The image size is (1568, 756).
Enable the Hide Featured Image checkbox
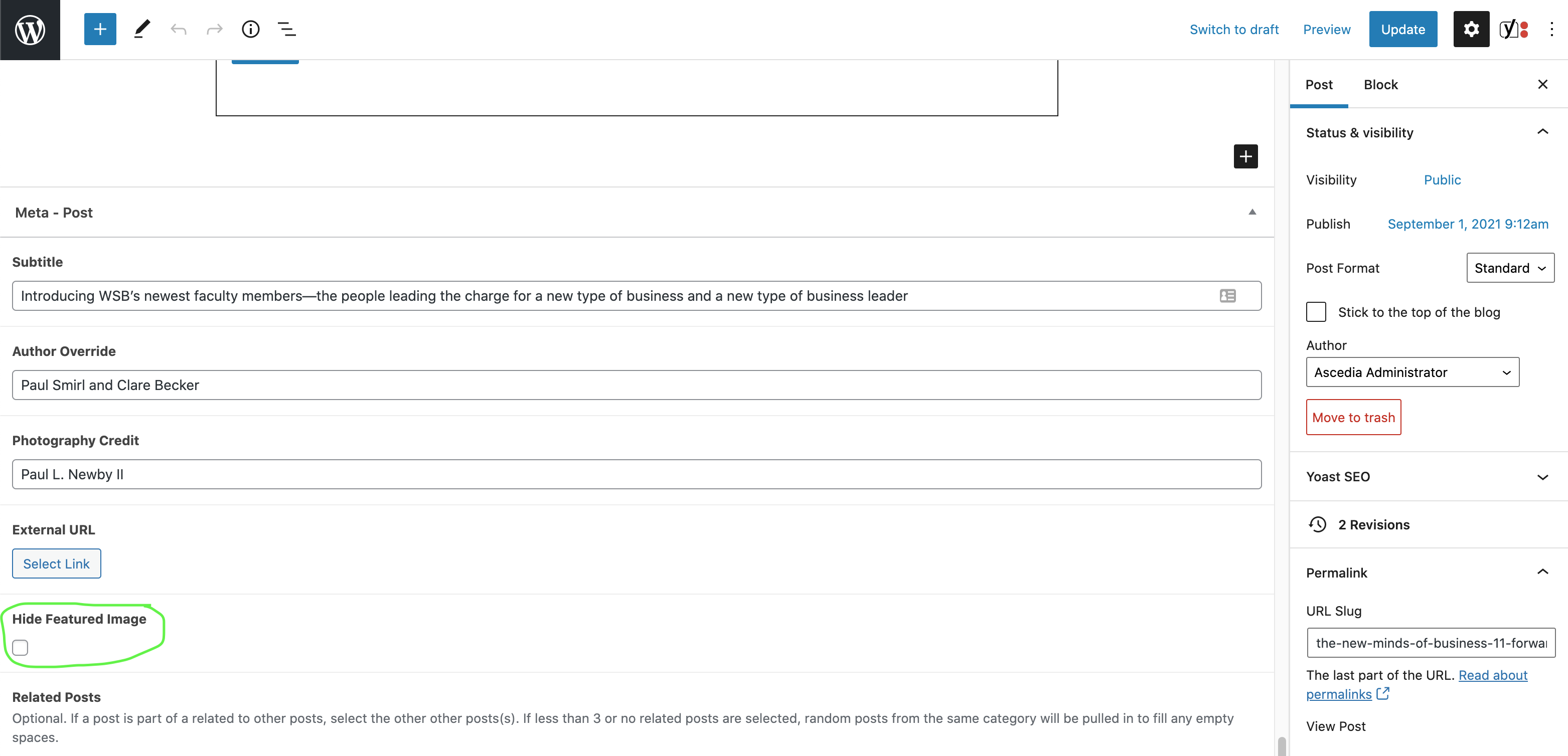(x=20, y=647)
